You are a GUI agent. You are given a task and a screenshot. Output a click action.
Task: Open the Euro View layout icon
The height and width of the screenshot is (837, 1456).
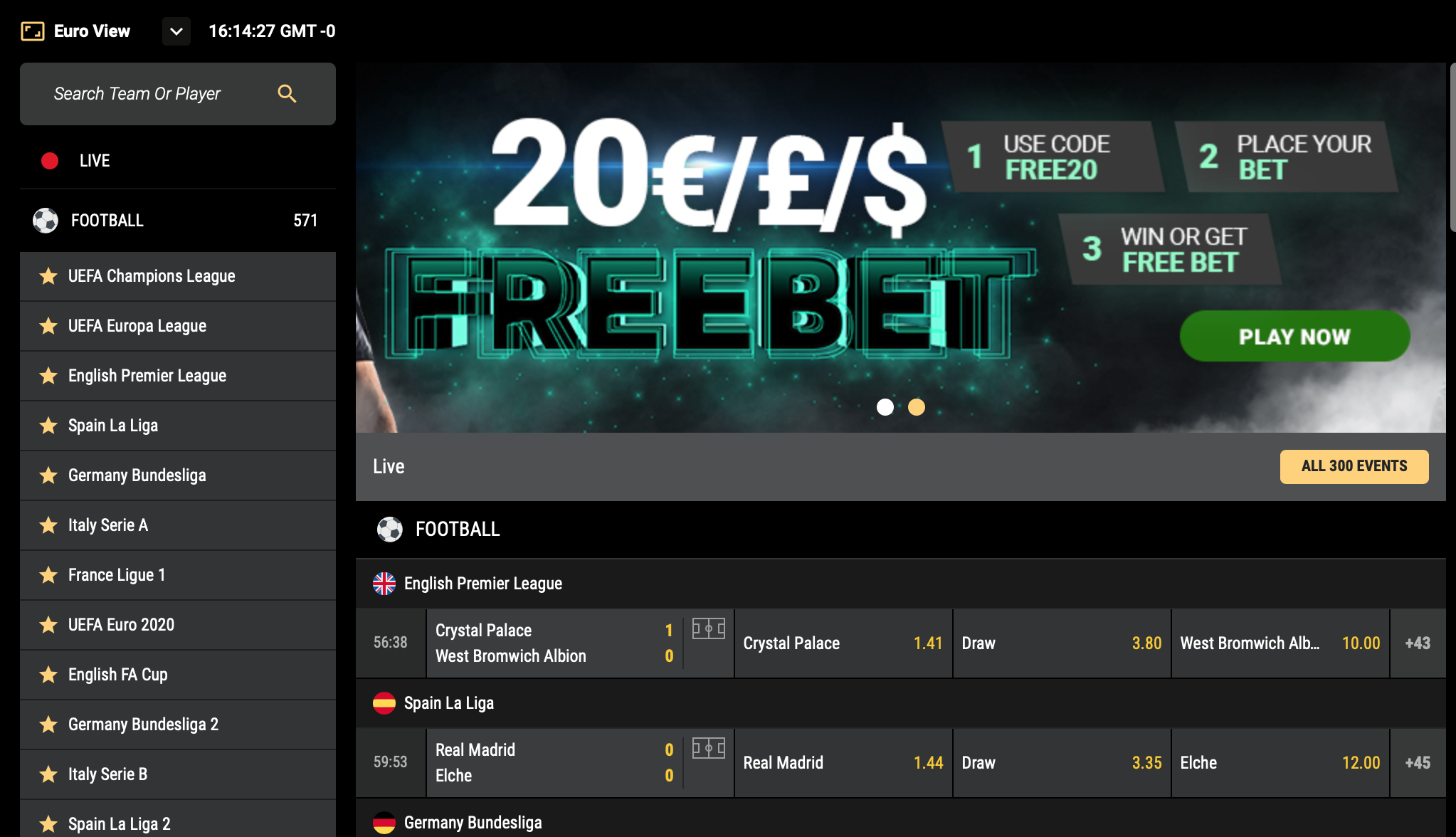(x=33, y=31)
